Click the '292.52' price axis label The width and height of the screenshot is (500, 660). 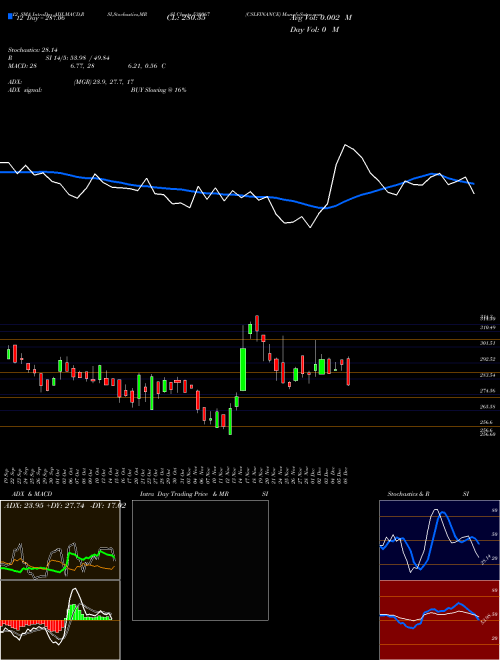click(x=488, y=359)
